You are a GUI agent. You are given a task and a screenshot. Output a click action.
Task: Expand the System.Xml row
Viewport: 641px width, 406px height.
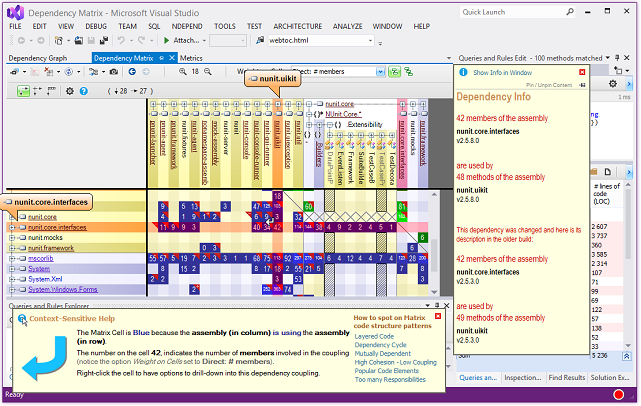coord(12,279)
